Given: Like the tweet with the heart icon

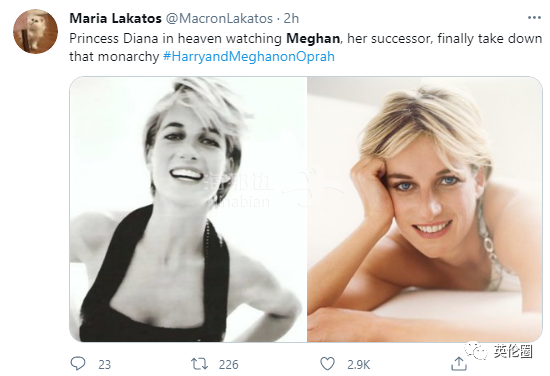Looking at the screenshot, I should coord(327,364).
